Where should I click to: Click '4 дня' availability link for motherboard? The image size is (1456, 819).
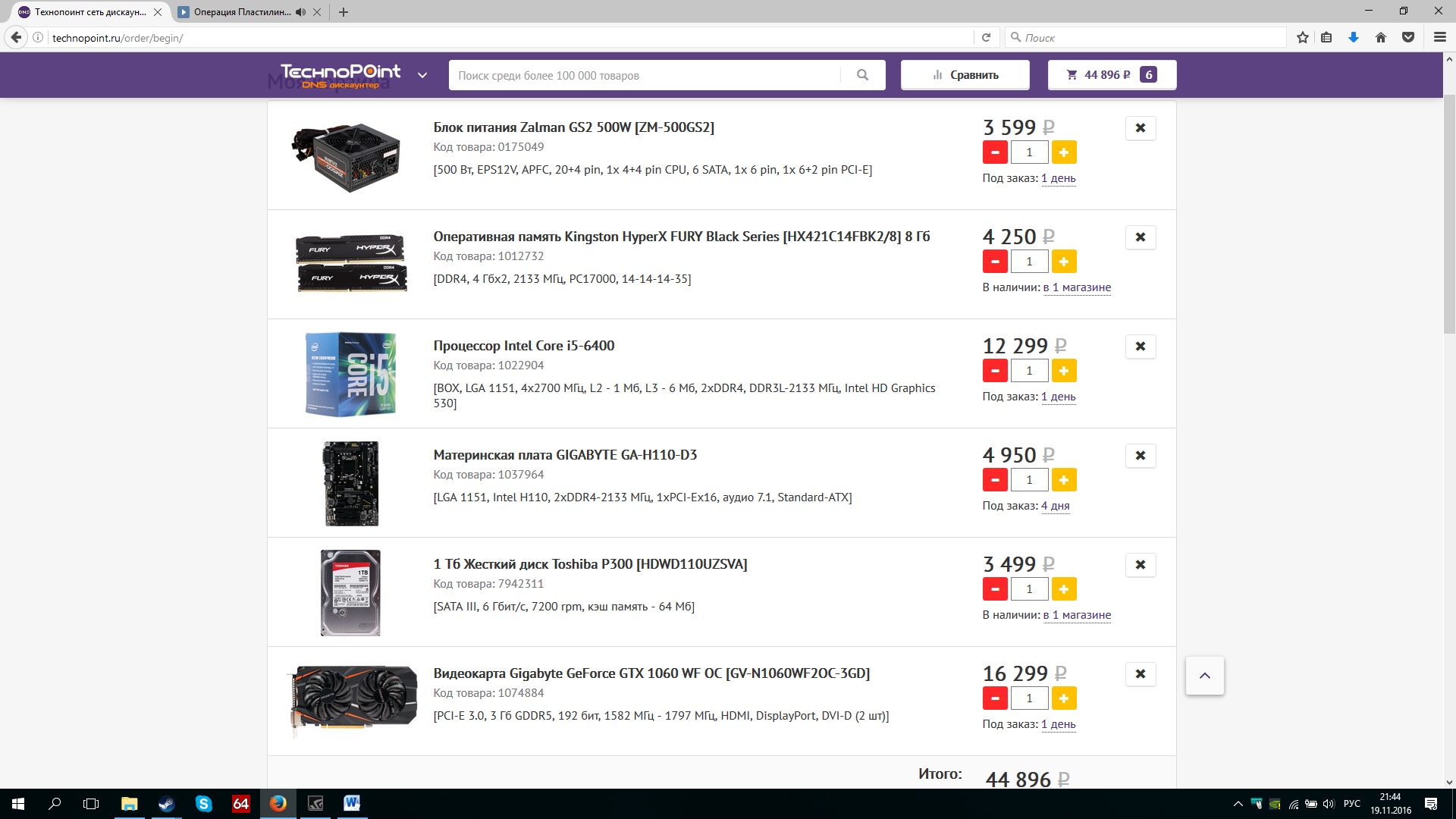pos(1055,506)
